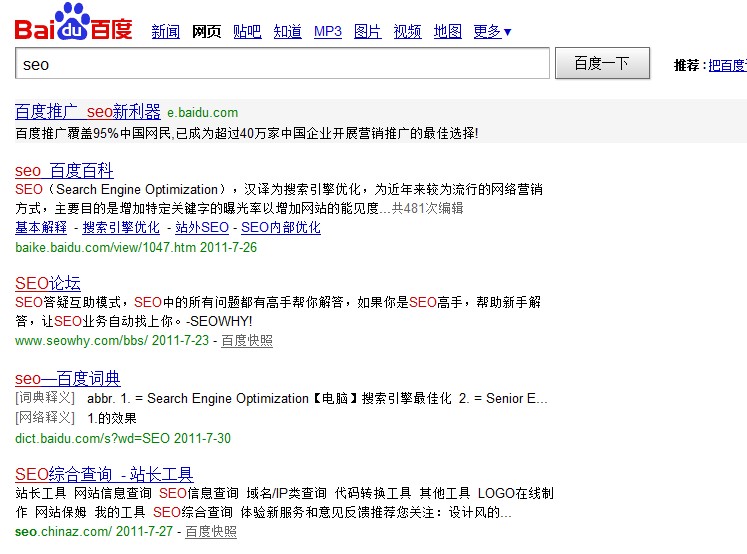Click the dictionary line starting abbr. 1.
747x554 pixels.
(317, 398)
